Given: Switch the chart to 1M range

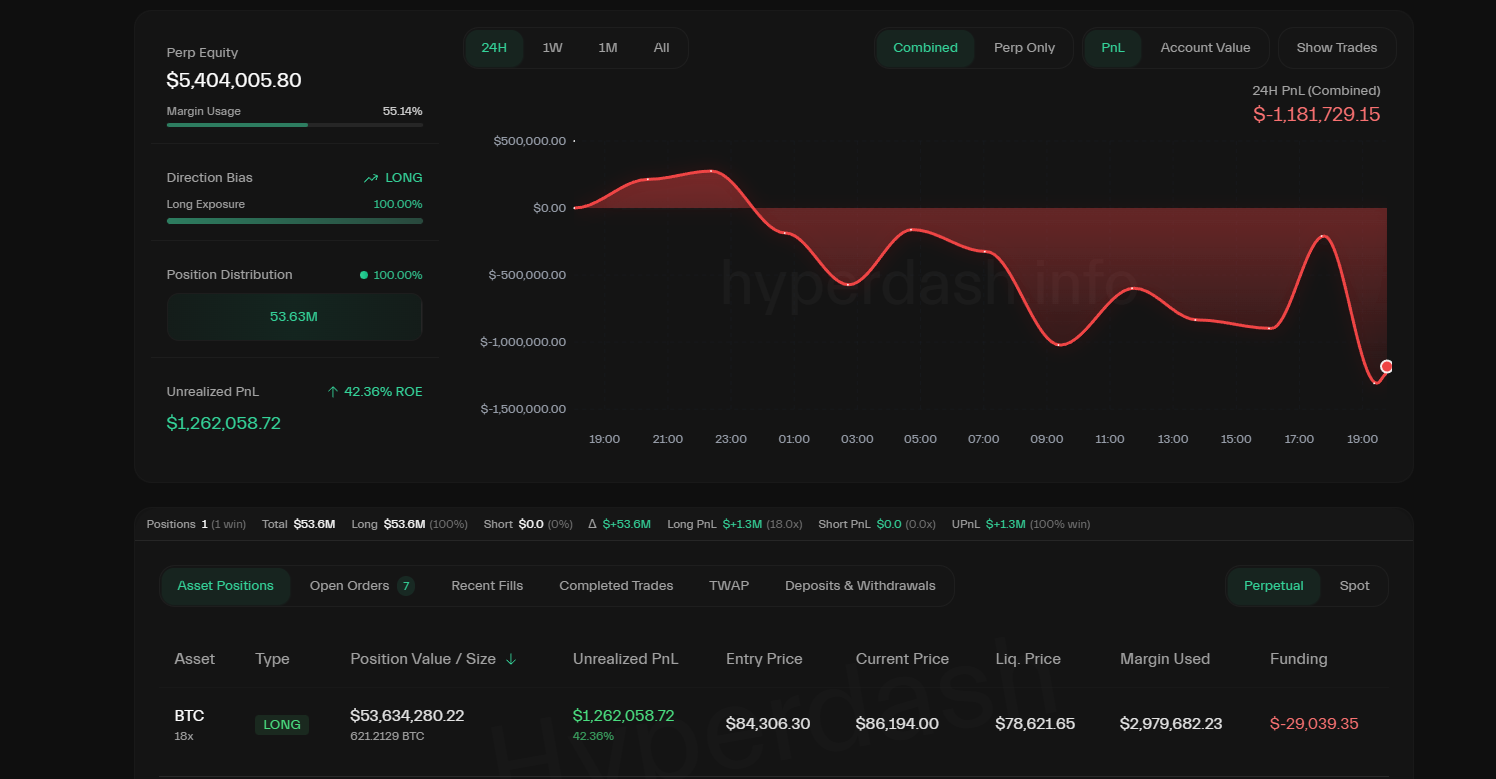Looking at the screenshot, I should pyautogui.click(x=607, y=48).
